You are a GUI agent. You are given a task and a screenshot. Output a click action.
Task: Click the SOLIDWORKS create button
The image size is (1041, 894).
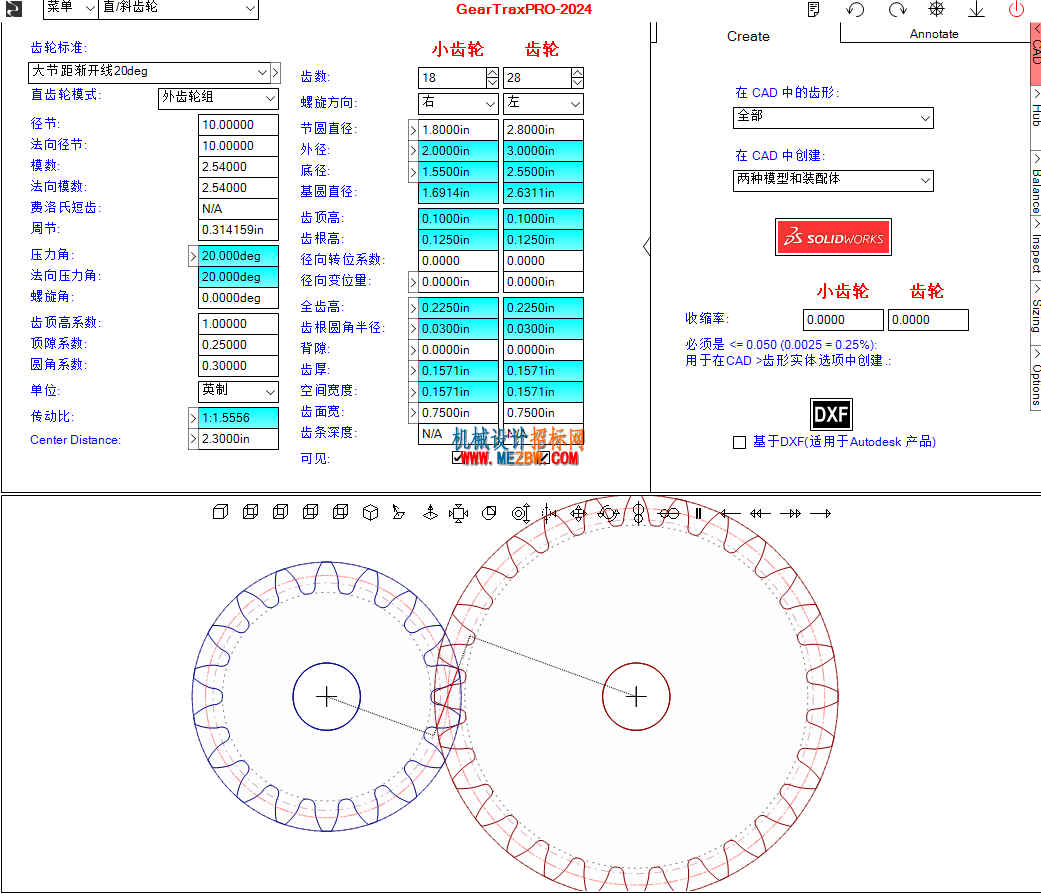[x=833, y=237]
